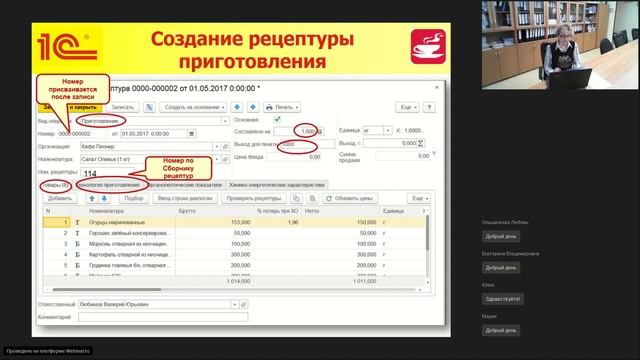Click the Номенклатура column header
This screenshot has width=640, height=360.
[107, 211]
